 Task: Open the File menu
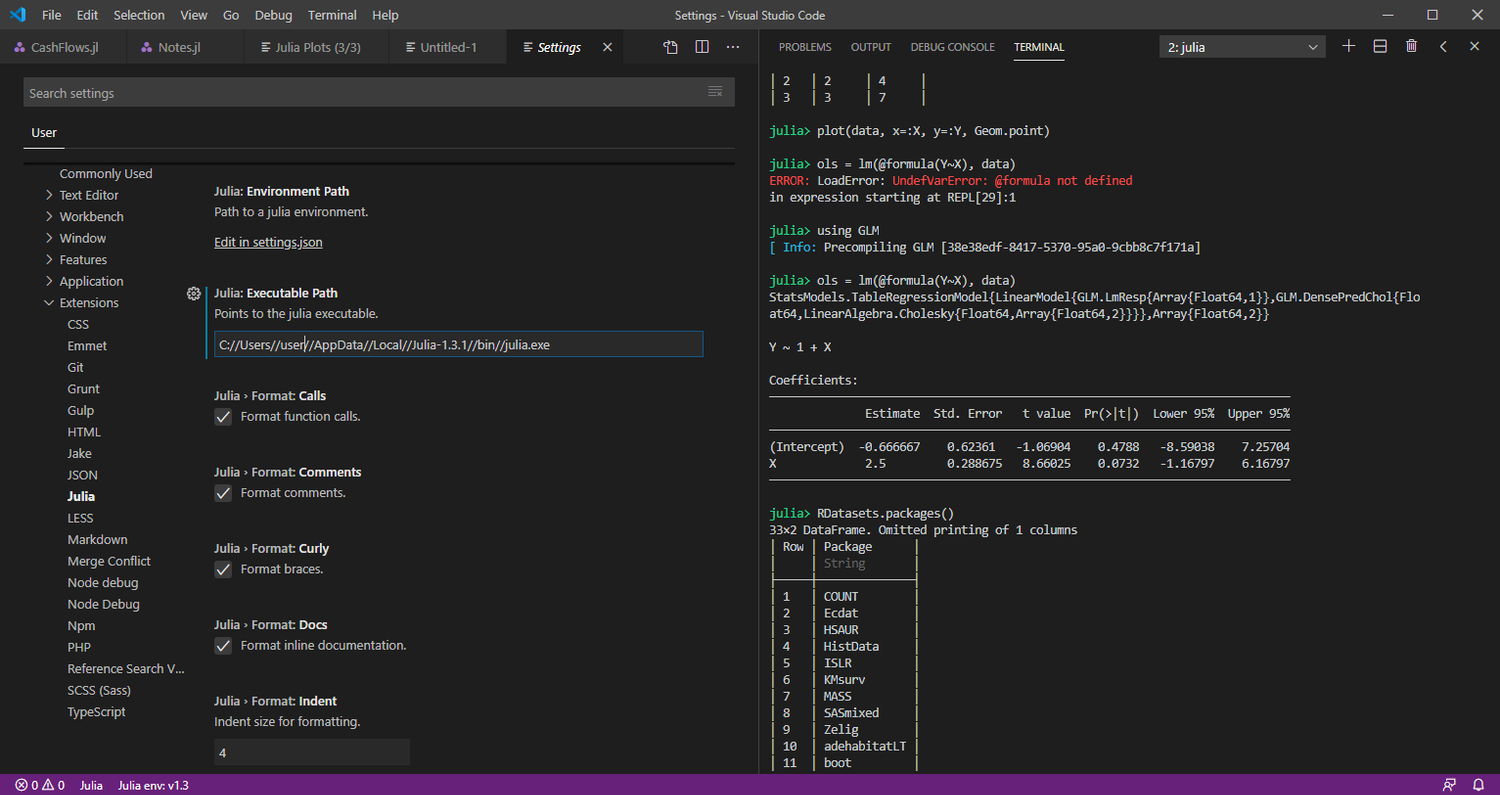(52, 15)
